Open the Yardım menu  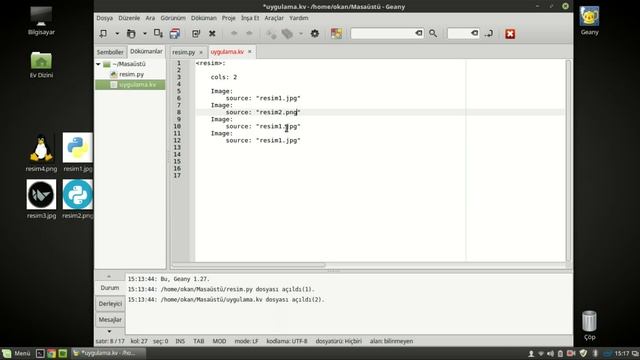coord(299,18)
